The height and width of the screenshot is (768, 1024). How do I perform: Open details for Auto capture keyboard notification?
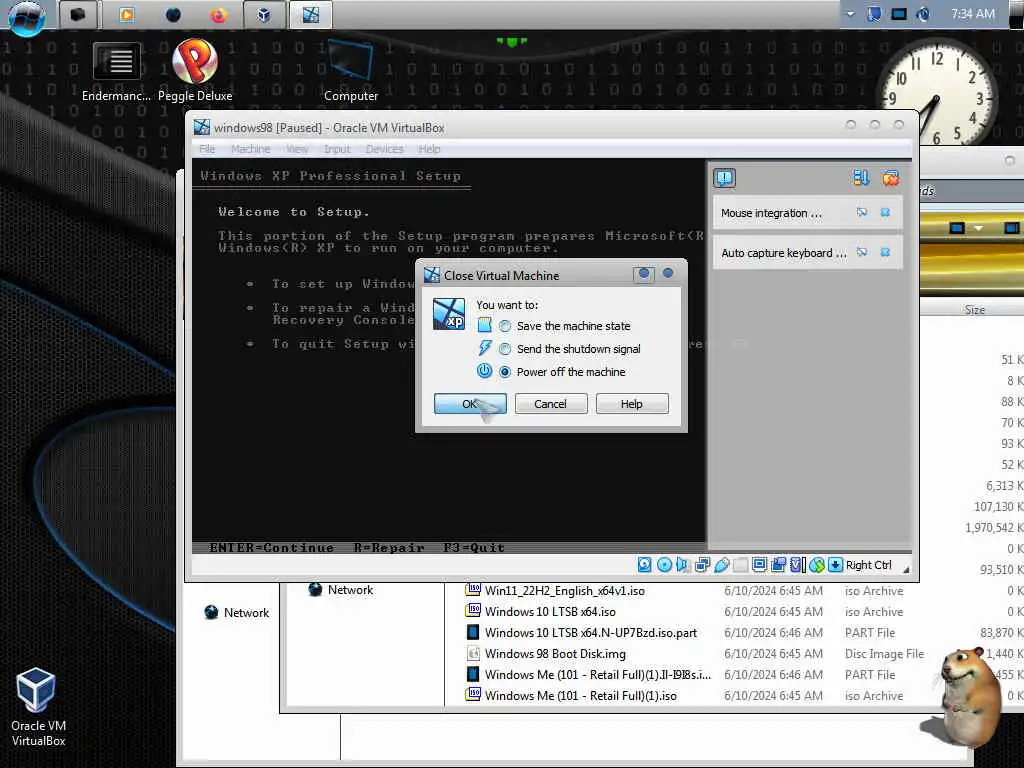pyautogui.click(x=861, y=252)
